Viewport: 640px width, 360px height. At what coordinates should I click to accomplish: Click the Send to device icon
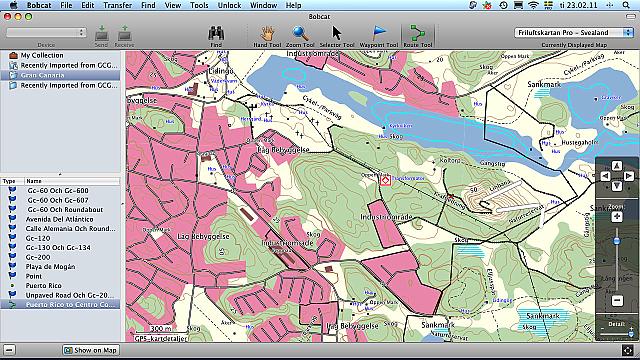101,33
